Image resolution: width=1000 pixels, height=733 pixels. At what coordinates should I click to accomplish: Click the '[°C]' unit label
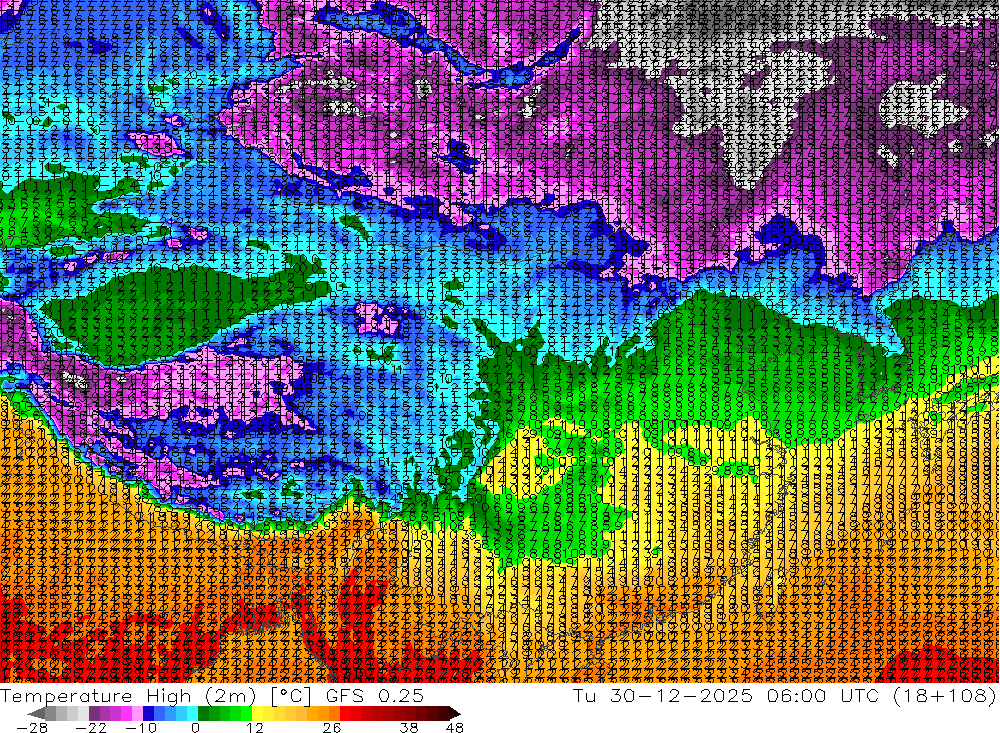291,696
